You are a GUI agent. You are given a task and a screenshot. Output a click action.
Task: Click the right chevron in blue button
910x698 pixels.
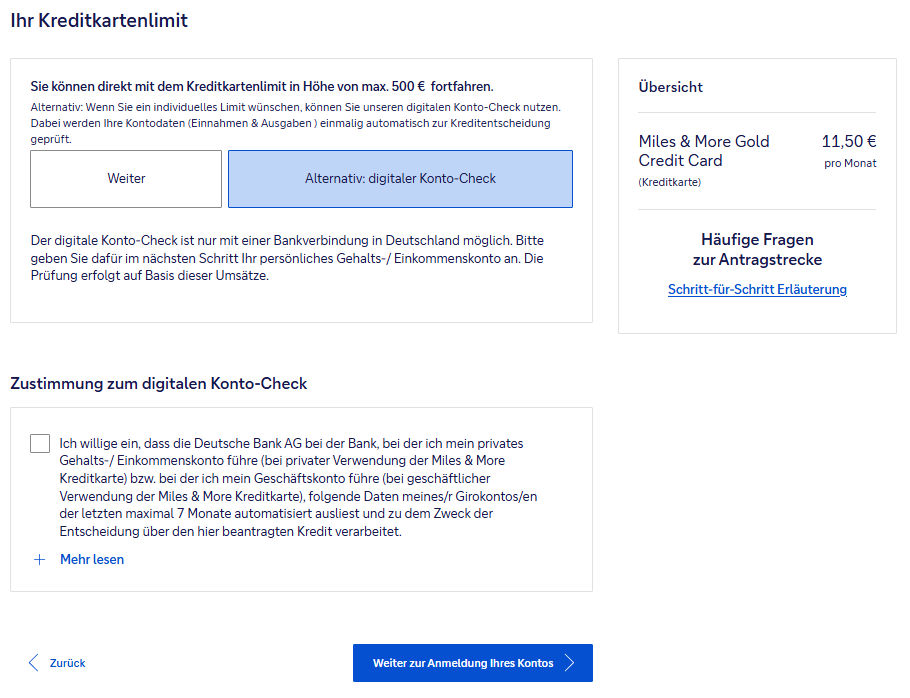pyautogui.click(x=570, y=663)
